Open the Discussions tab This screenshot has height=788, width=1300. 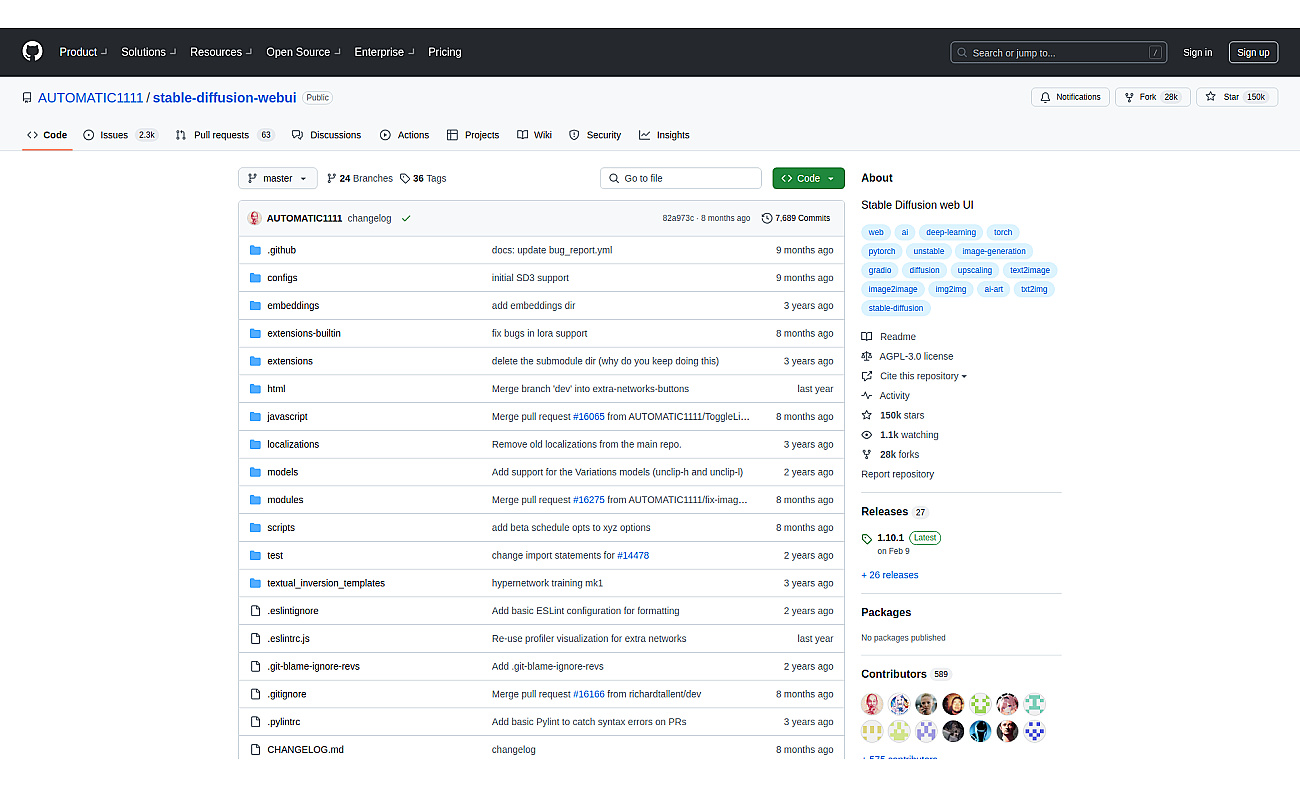326,135
